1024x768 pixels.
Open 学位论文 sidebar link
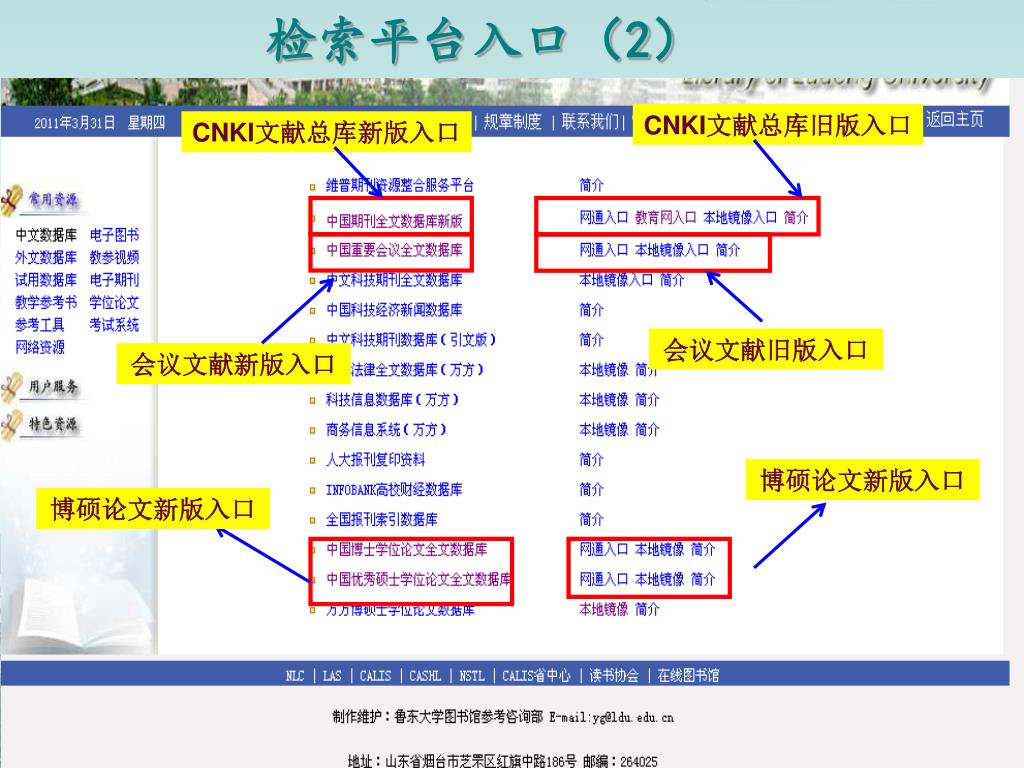coord(114,302)
